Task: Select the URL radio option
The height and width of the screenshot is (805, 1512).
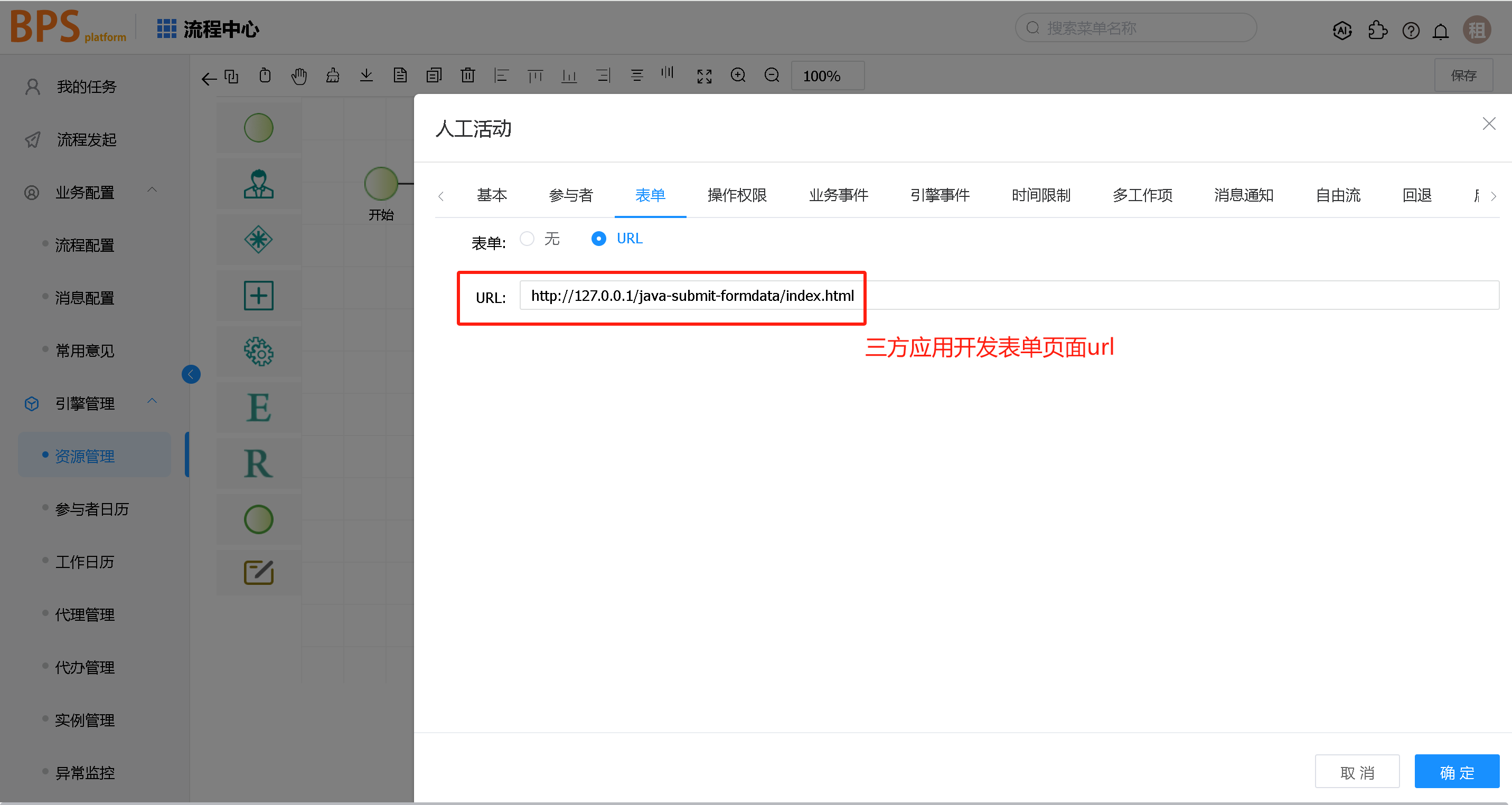Action: click(x=598, y=239)
